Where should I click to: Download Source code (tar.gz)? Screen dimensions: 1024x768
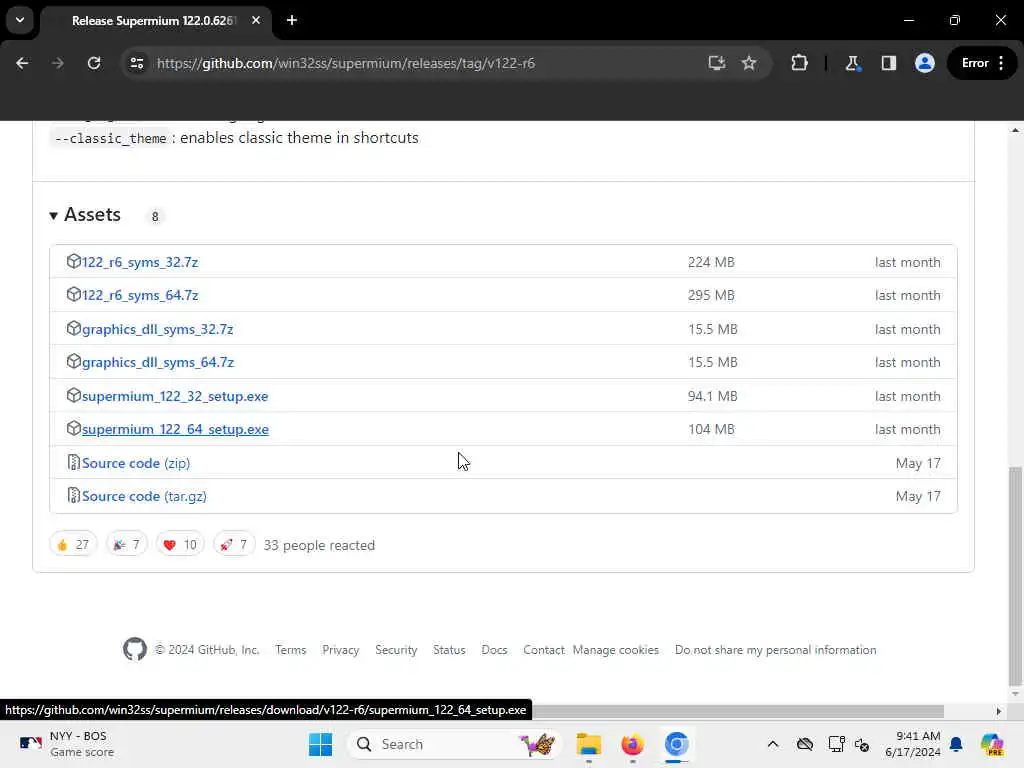[144, 496]
